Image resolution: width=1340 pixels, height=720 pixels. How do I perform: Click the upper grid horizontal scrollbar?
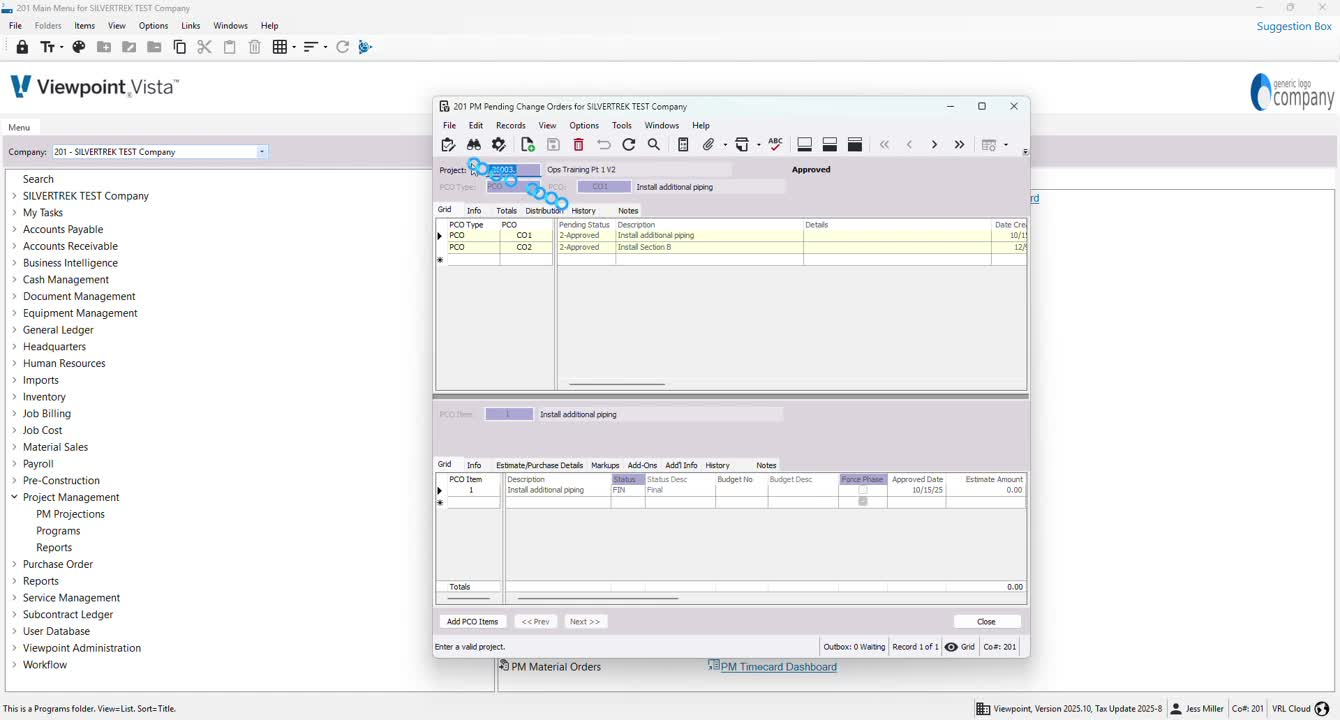pos(617,384)
